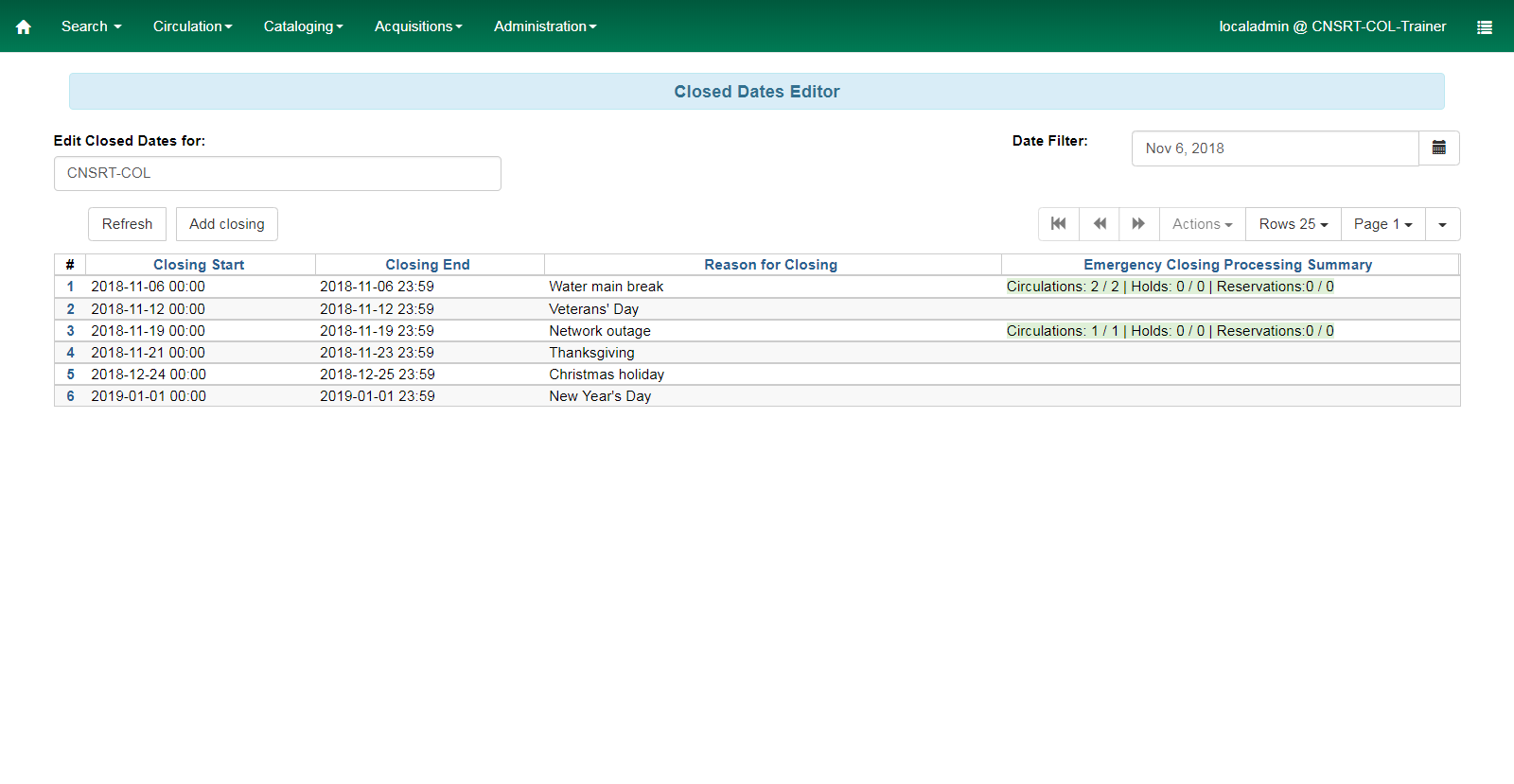The width and height of the screenshot is (1514, 784).
Task: Click the Veterans' Day reason cell
Action: point(594,309)
